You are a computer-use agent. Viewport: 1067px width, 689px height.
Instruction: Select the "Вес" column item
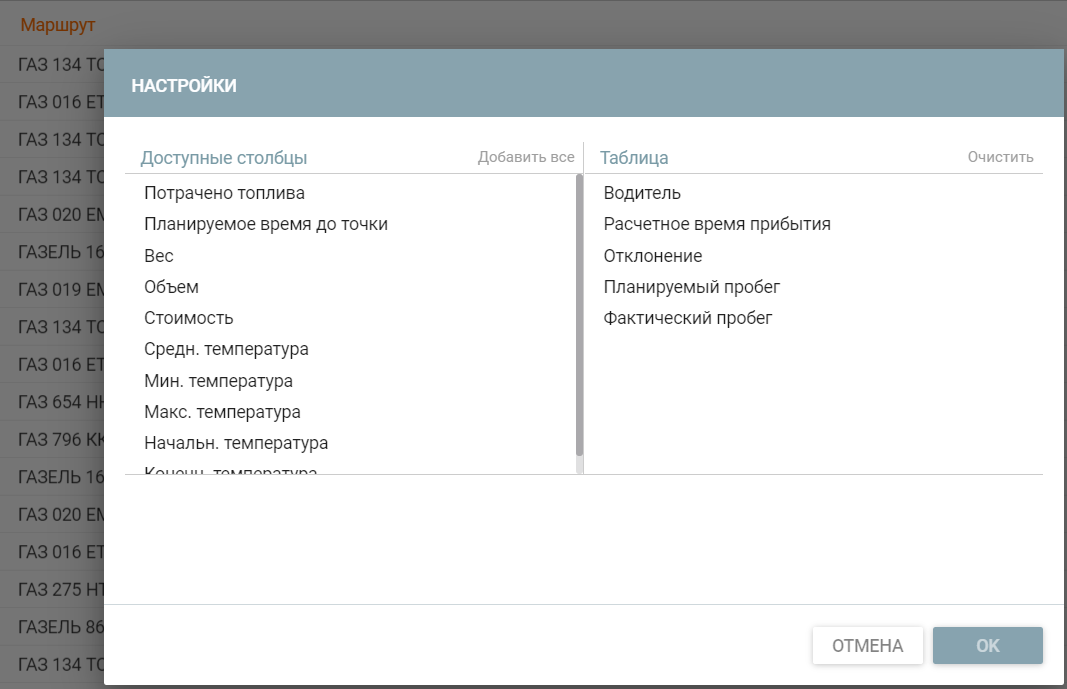(x=159, y=256)
